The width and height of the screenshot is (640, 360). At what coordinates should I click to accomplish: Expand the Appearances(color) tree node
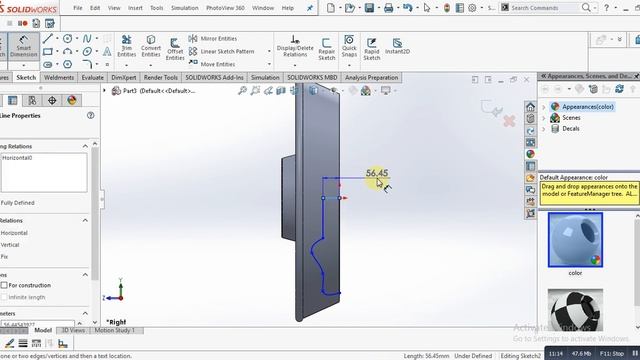coord(543,107)
